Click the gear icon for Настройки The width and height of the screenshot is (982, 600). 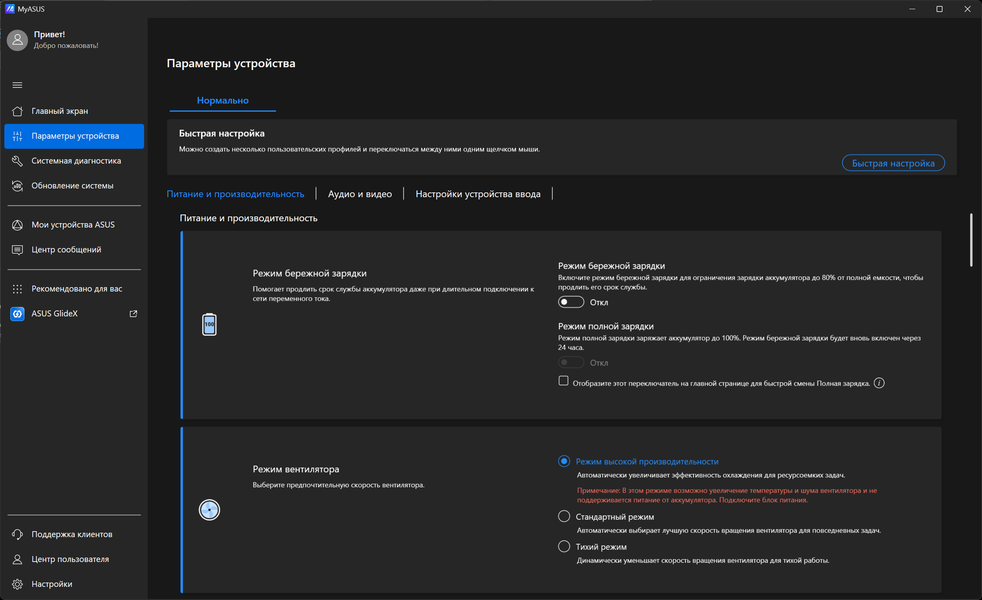tap(18, 584)
